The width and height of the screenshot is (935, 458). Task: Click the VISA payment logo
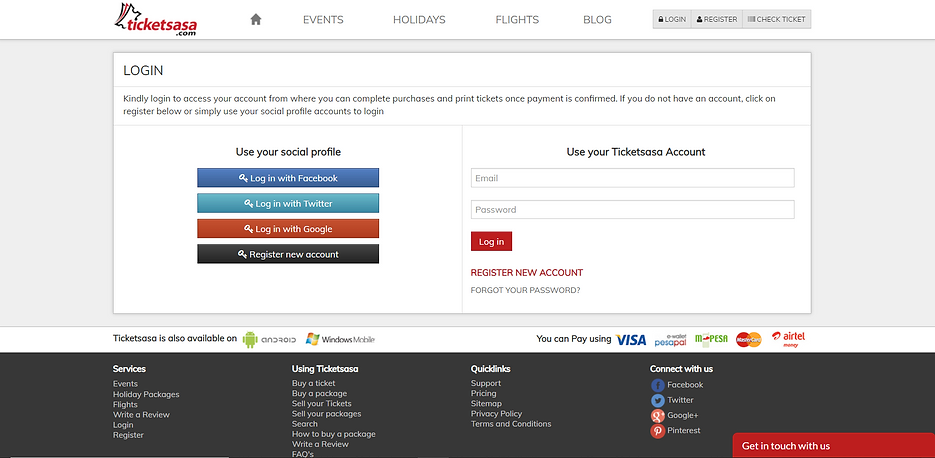pos(631,340)
